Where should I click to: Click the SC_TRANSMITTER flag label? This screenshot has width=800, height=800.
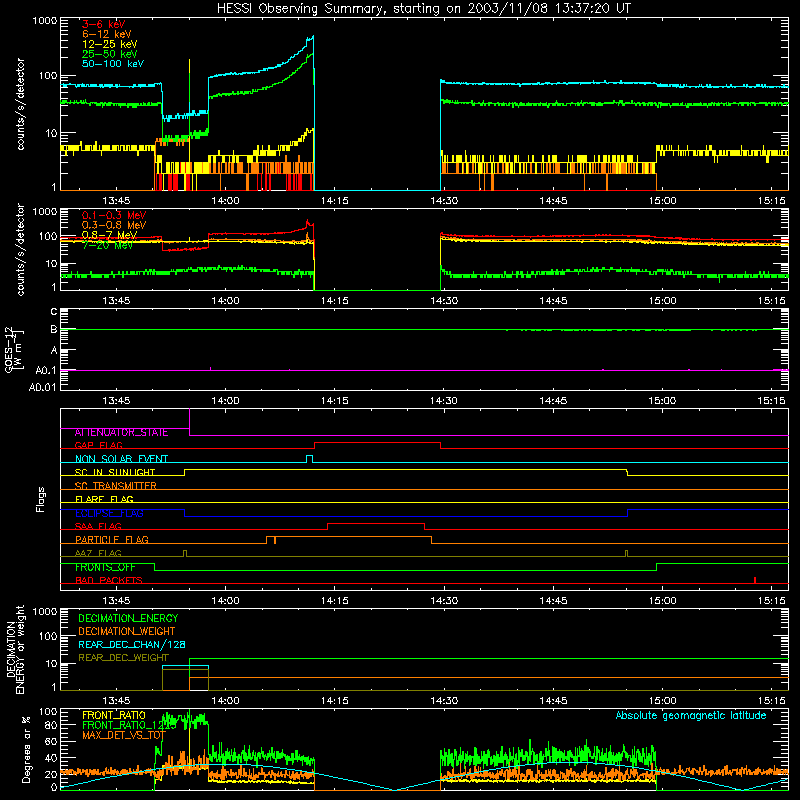pos(116,486)
